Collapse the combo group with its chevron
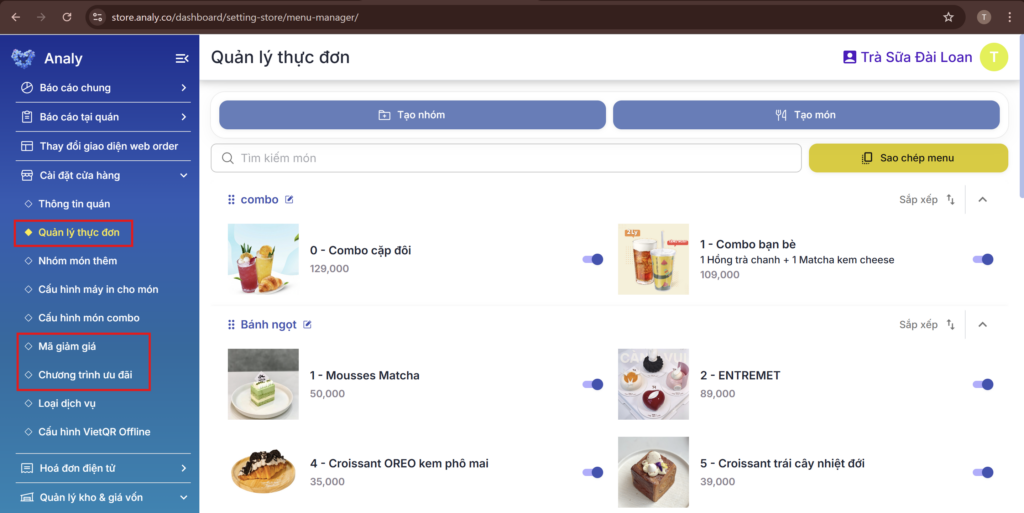The width and height of the screenshot is (1024, 513). pos(983,200)
